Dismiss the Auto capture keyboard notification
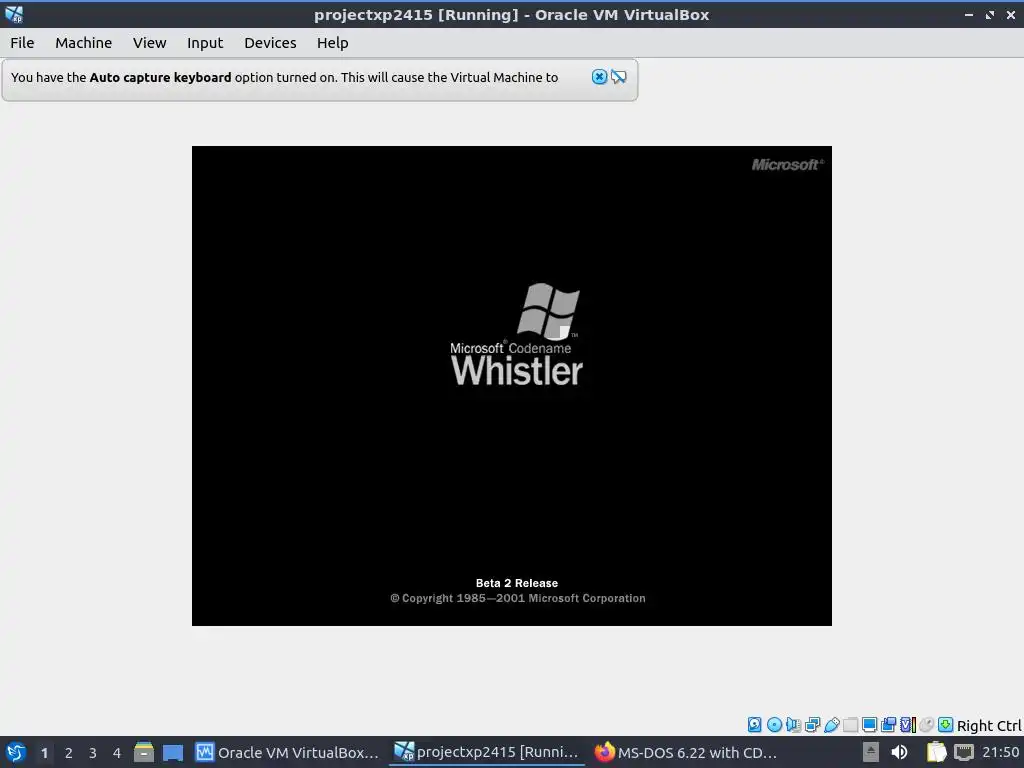Viewport: 1024px width, 768px height. click(x=599, y=77)
